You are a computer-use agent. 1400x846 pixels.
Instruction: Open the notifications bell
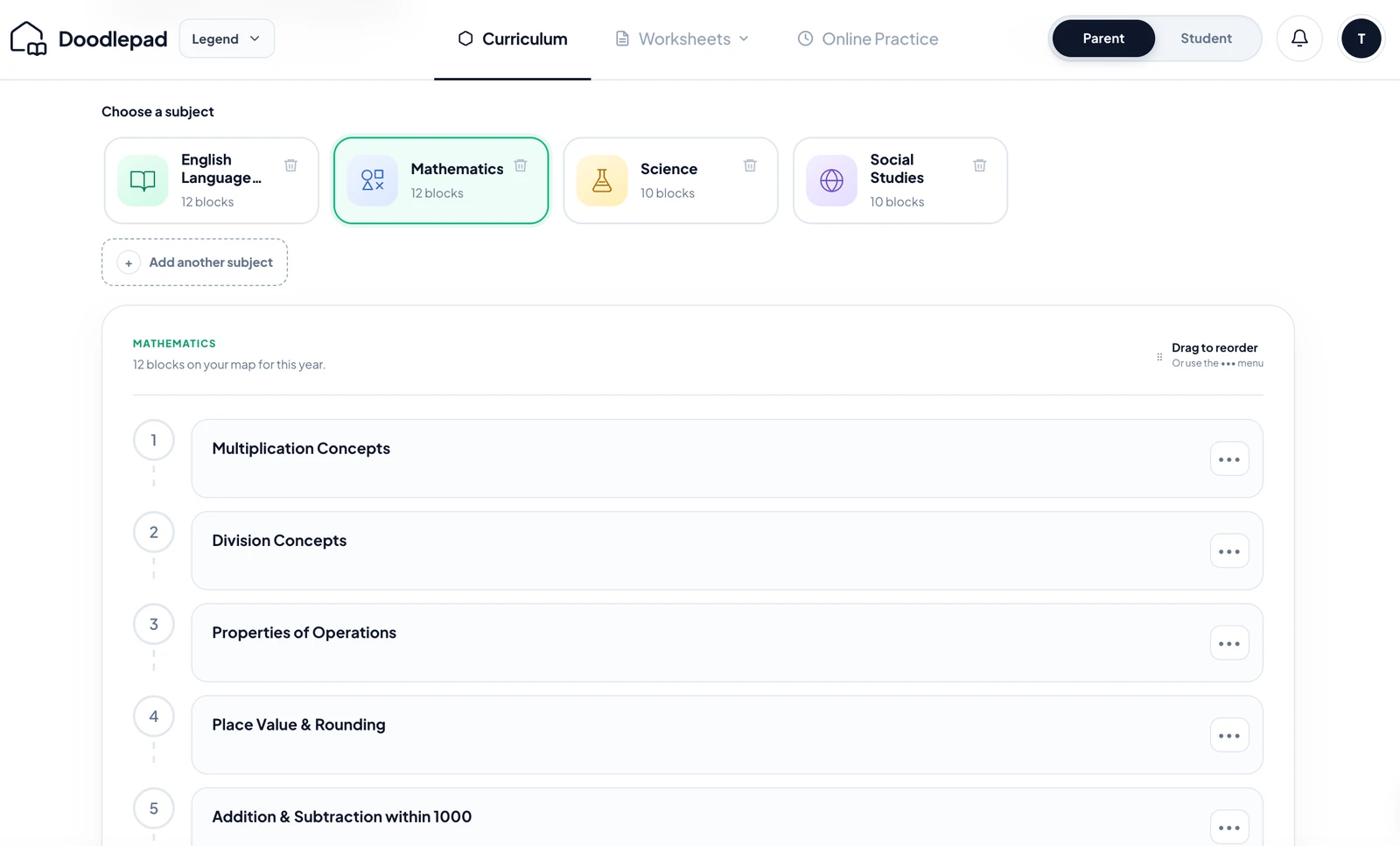pos(1299,38)
